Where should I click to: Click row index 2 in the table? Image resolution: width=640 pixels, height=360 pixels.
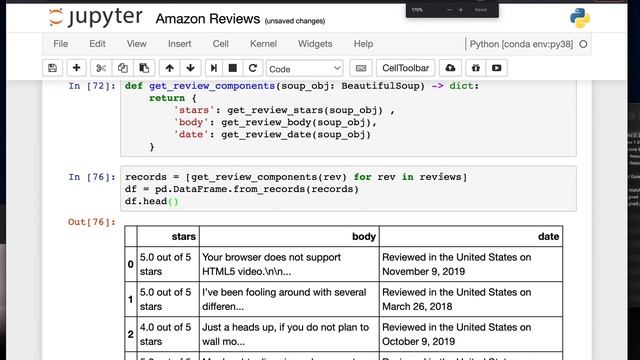pyautogui.click(x=131, y=334)
